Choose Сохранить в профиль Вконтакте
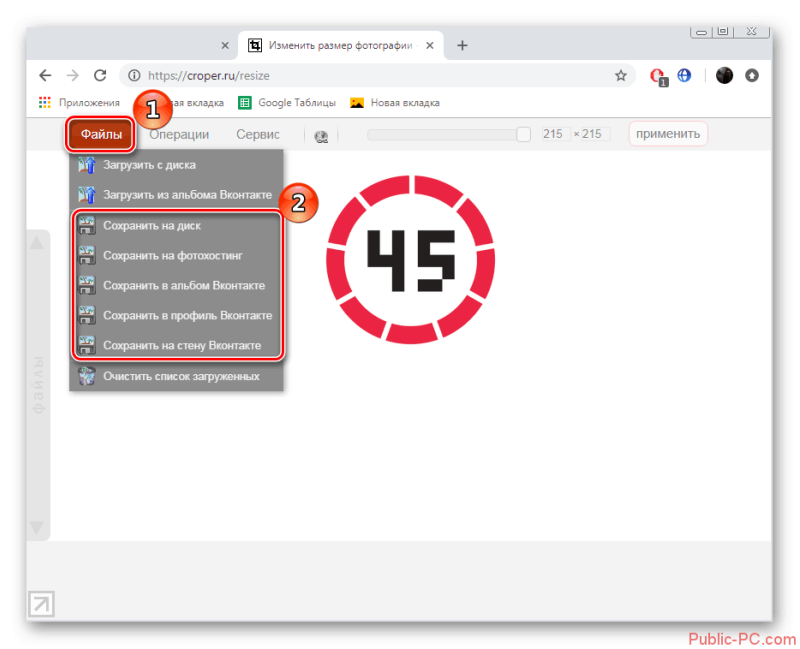 (x=176, y=315)
